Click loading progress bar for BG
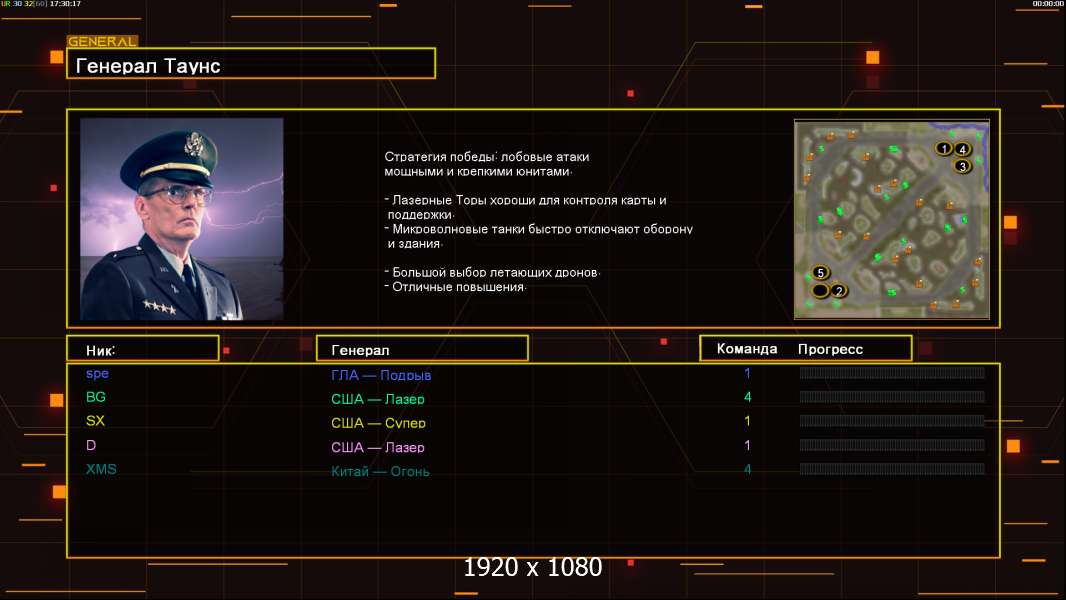The width and height of the screenshot is (1066, 600). (892, 396)
